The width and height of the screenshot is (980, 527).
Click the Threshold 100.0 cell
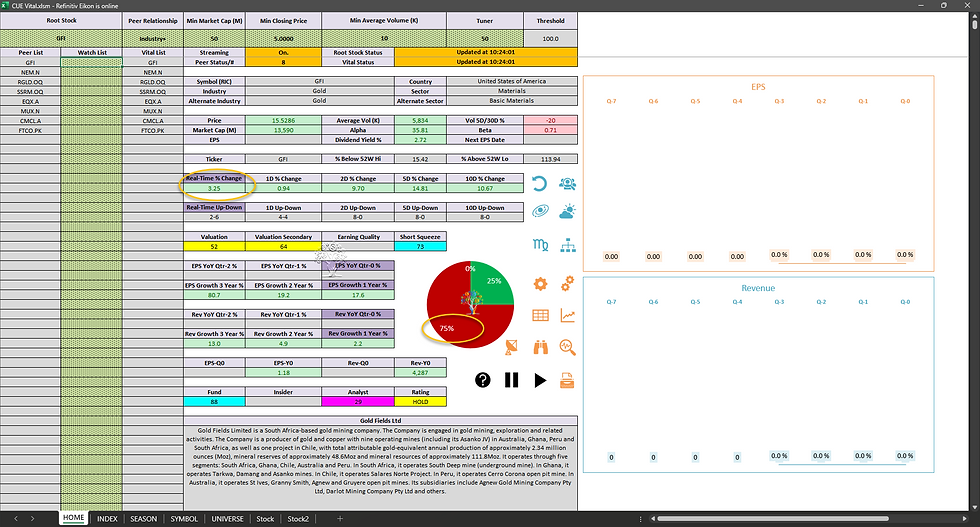pyautogui.click(x=550, y=38)
